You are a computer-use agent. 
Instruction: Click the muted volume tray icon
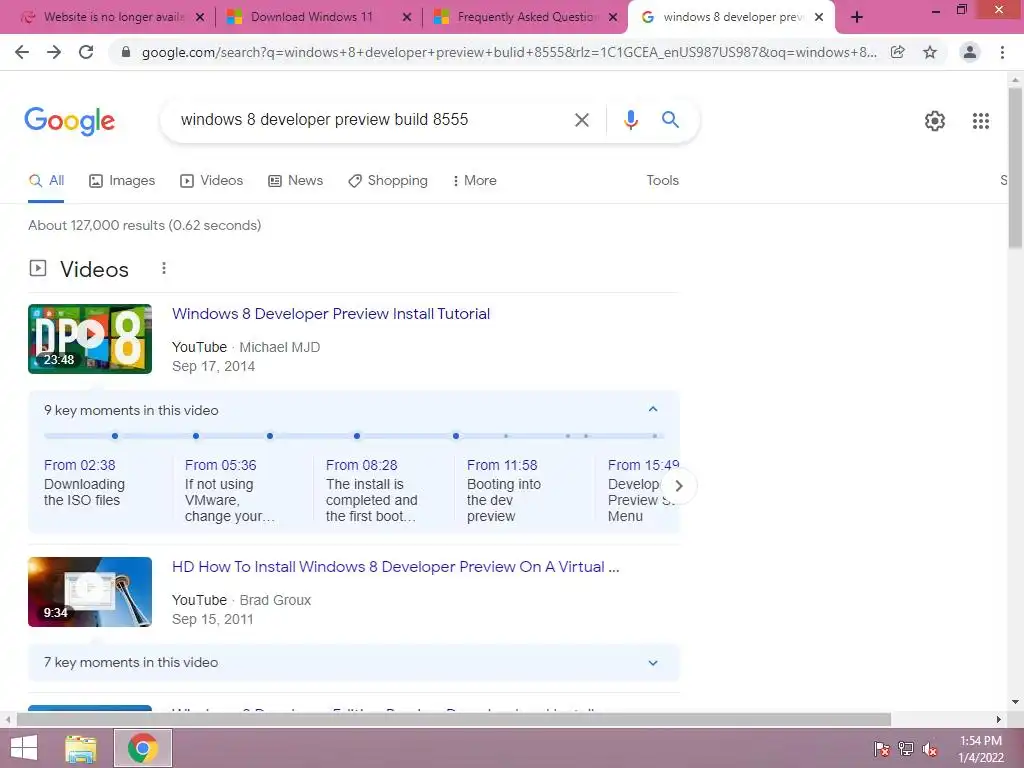tap(930, 749)
